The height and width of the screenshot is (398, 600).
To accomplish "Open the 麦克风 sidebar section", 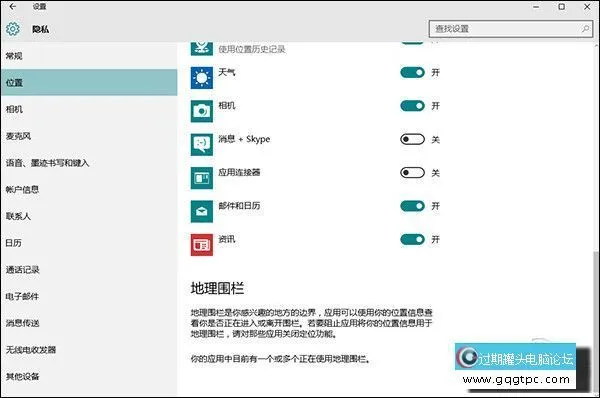I will [89, 136].
